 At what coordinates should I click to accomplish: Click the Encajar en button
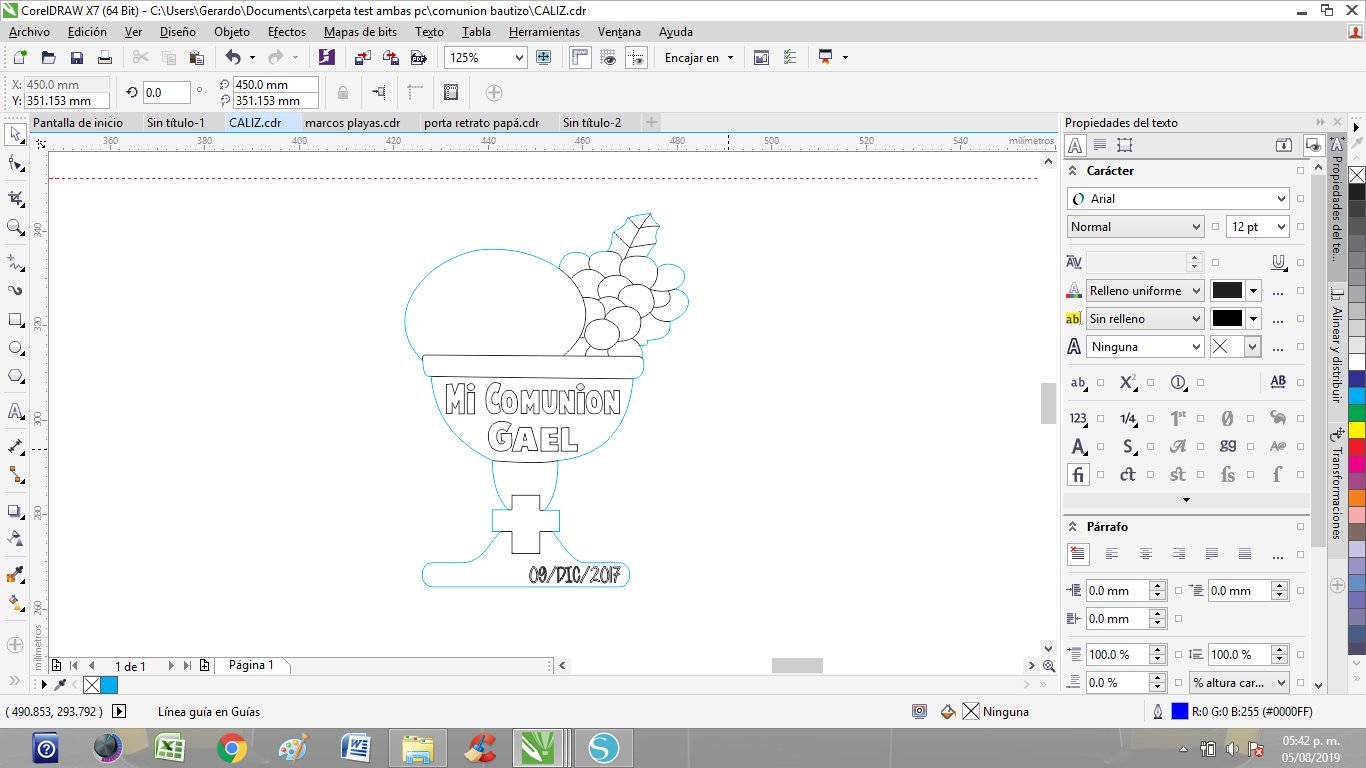tap(698, 58)
